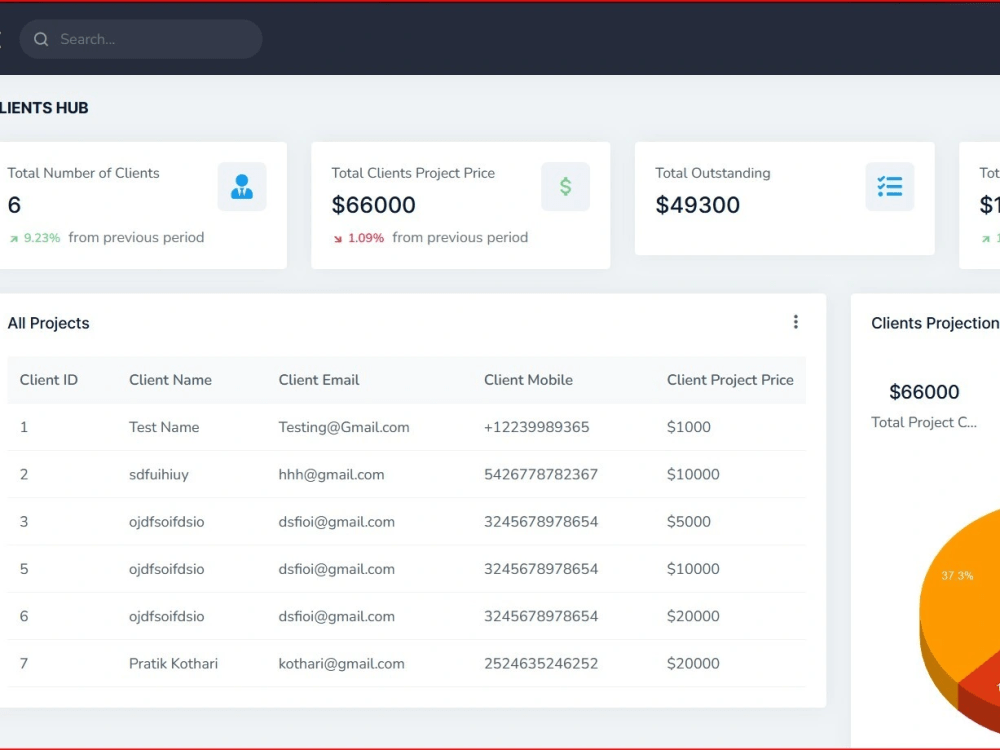This screenshot has width=1000, height=750.
Task: Click the $66000 total in Clients Projection
Action: pyautogui.click(x=924, y=392)
